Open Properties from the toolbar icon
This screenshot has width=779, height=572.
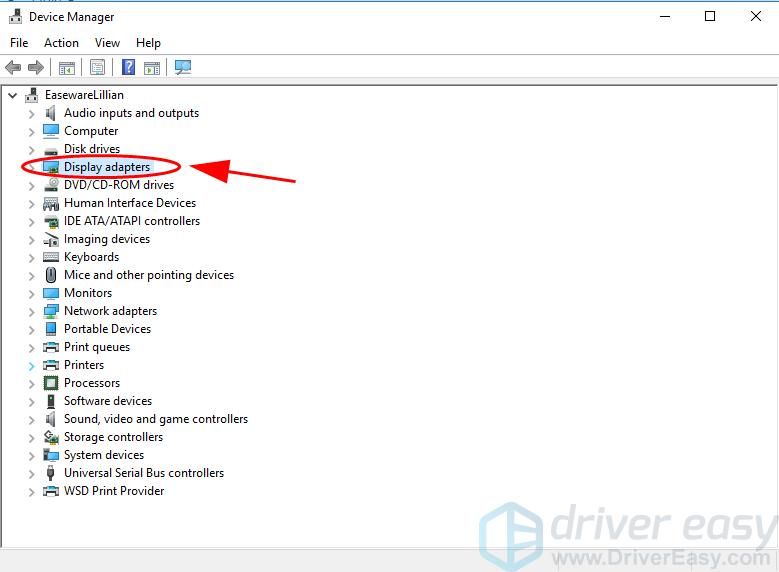coord(97,67)
